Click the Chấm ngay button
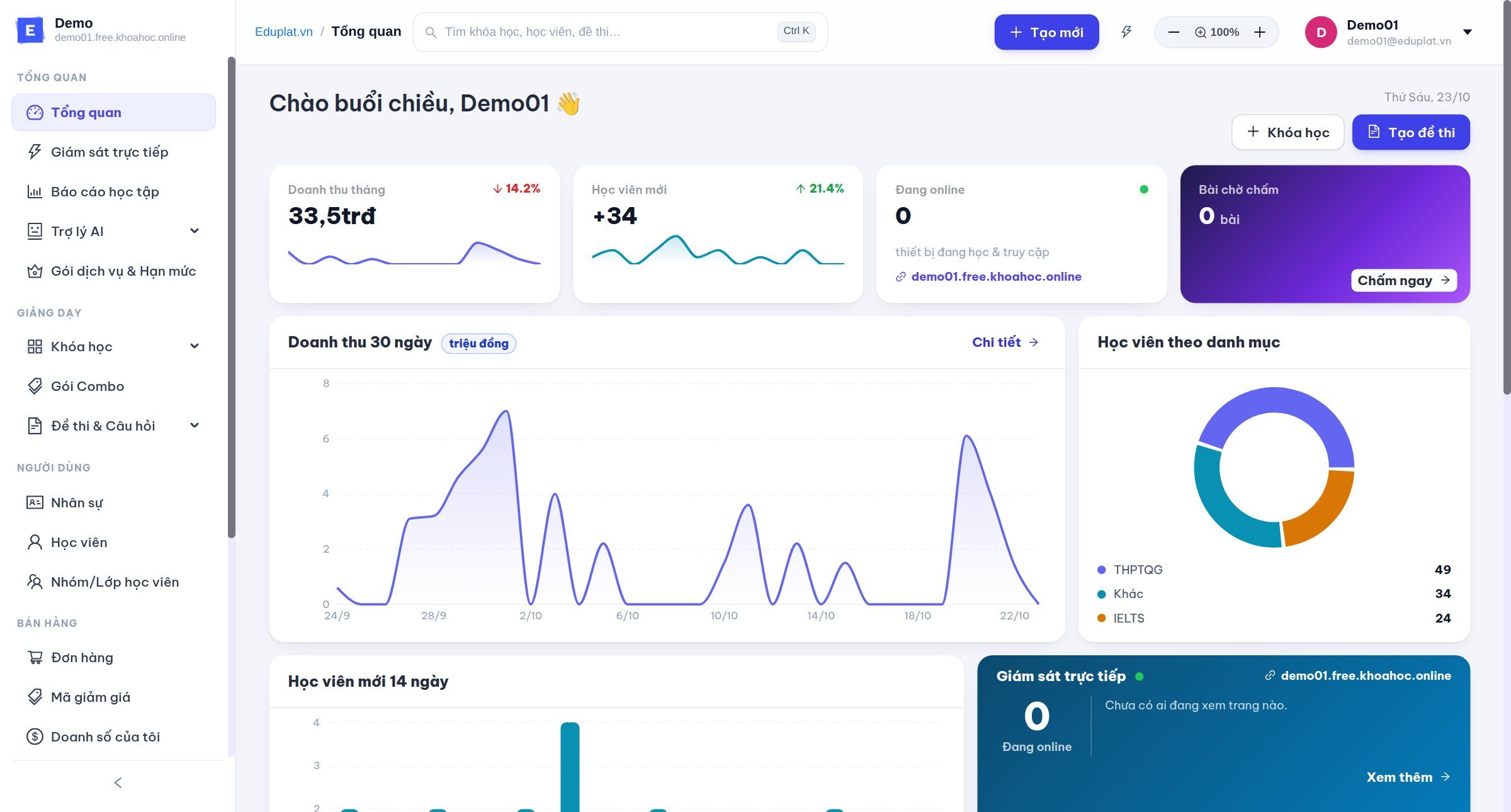The height and width of the screenshot is (812, 1511). click(x=1403, y=280)
